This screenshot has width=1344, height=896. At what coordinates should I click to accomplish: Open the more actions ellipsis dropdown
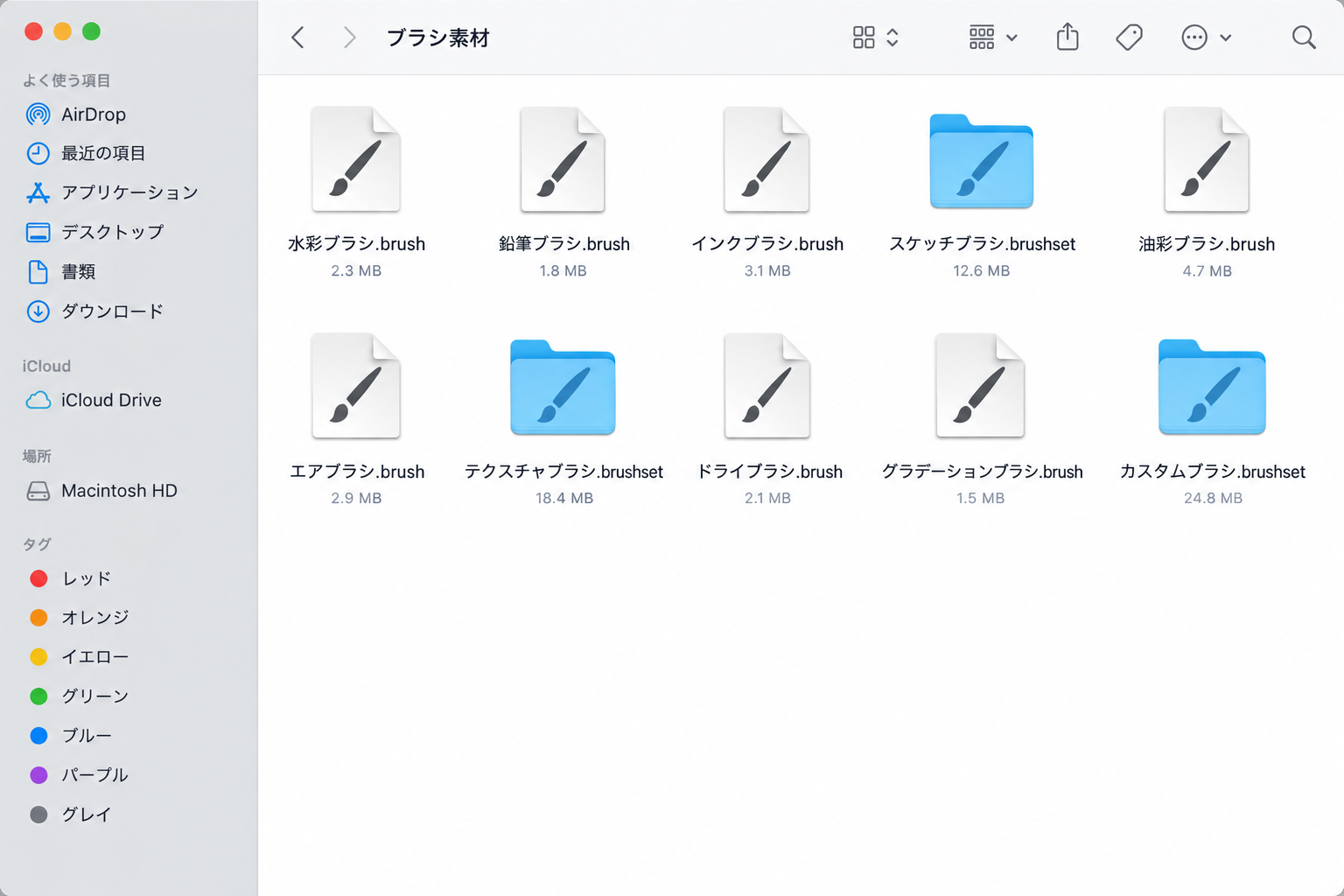pos(1207,37)
